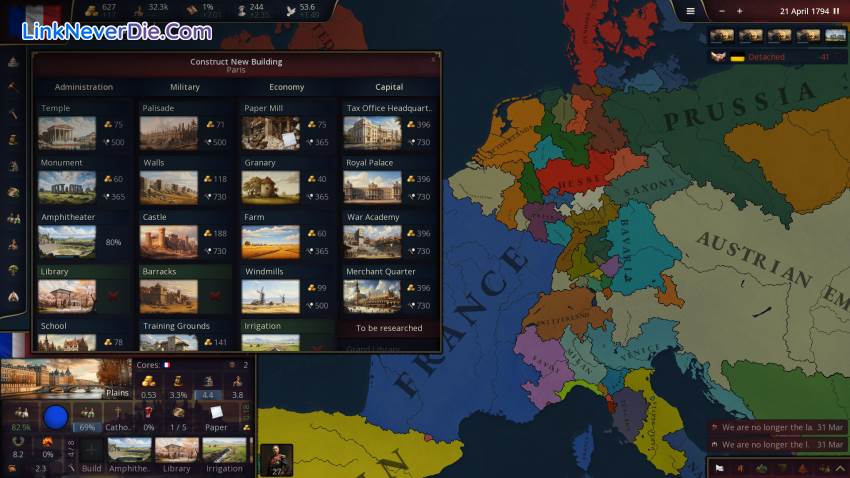Build the Castle in Paris
Screen dimensions: 850x478
[x=169, y=242]
